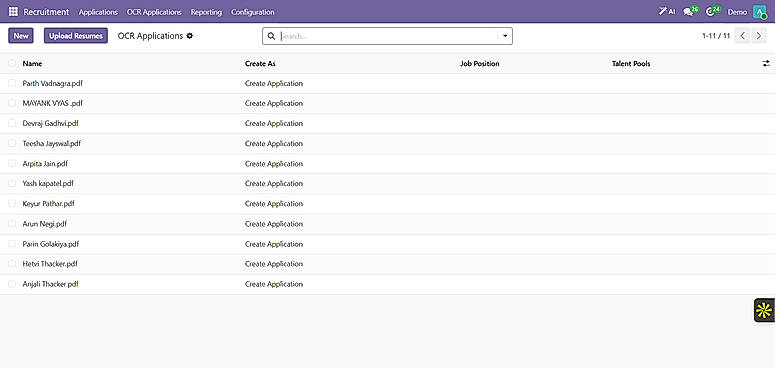775x368 pixels.
Task: Focus the Search input field
Action: (388, 36)
